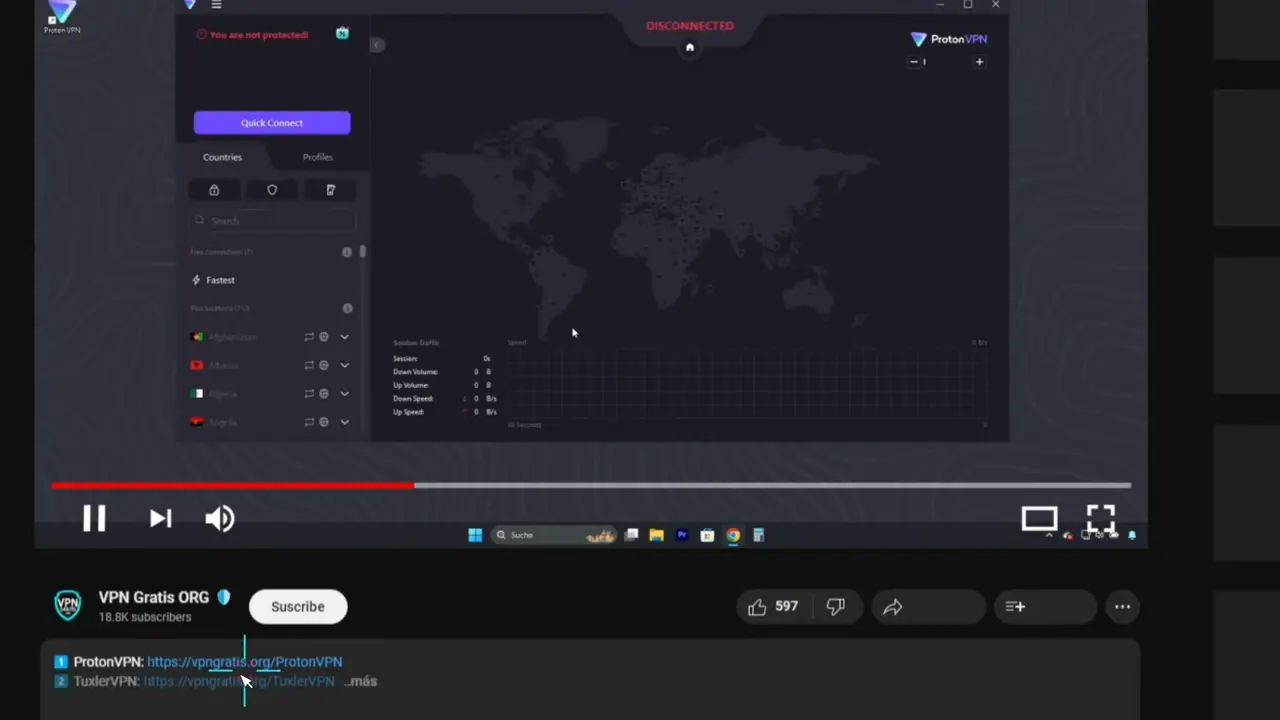
Task: Expand the Angola server list
Action: click(344, 422)
